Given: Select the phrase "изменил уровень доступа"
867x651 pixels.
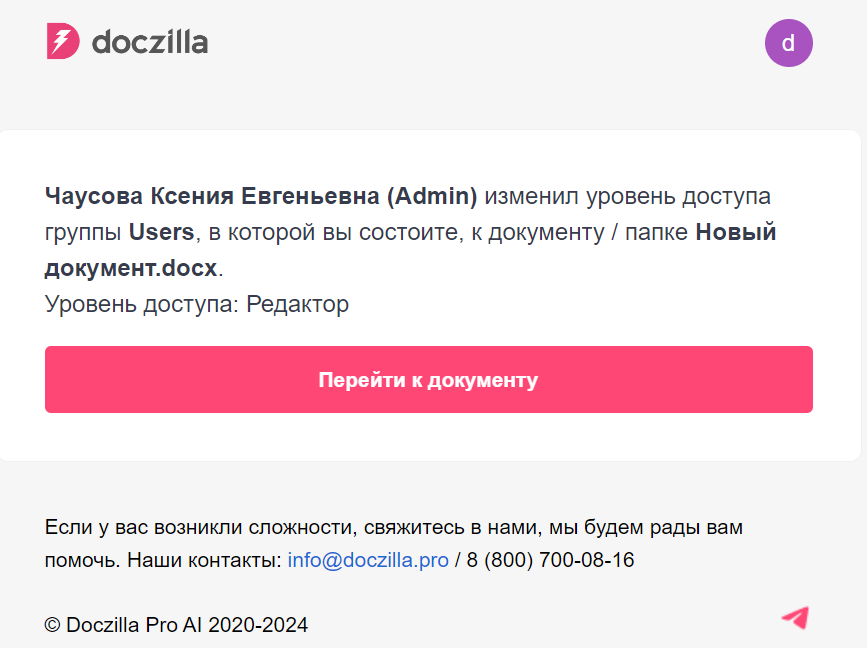Looking at the screenshot, I should point(628,196).
